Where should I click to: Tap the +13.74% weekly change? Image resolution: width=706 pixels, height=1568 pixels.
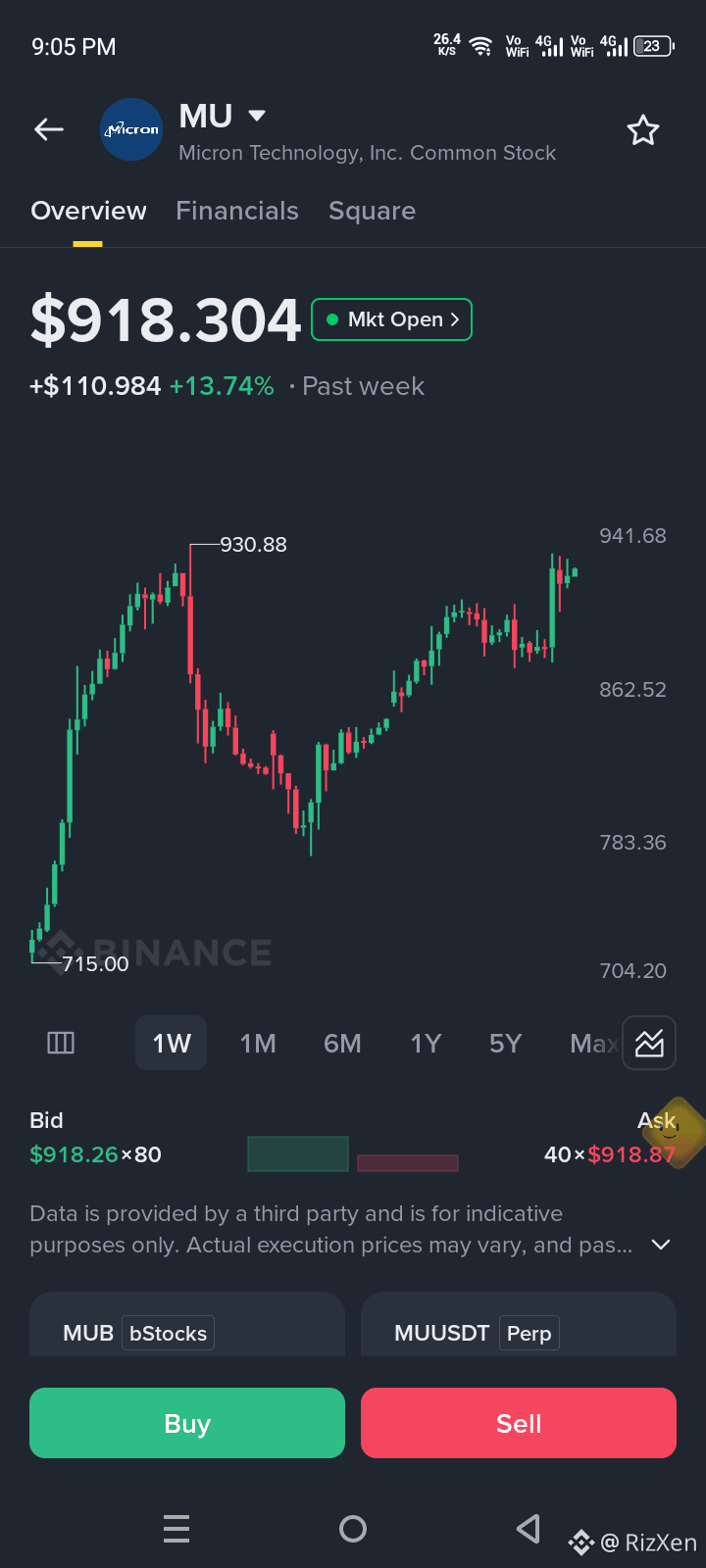click(222, 386)
